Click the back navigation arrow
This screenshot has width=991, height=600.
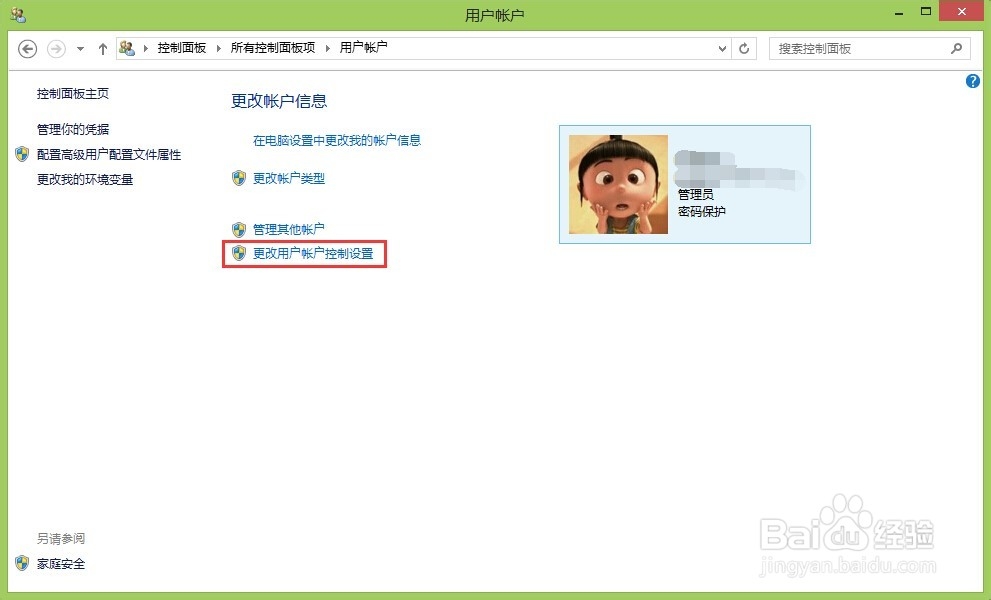click(27, 48)
